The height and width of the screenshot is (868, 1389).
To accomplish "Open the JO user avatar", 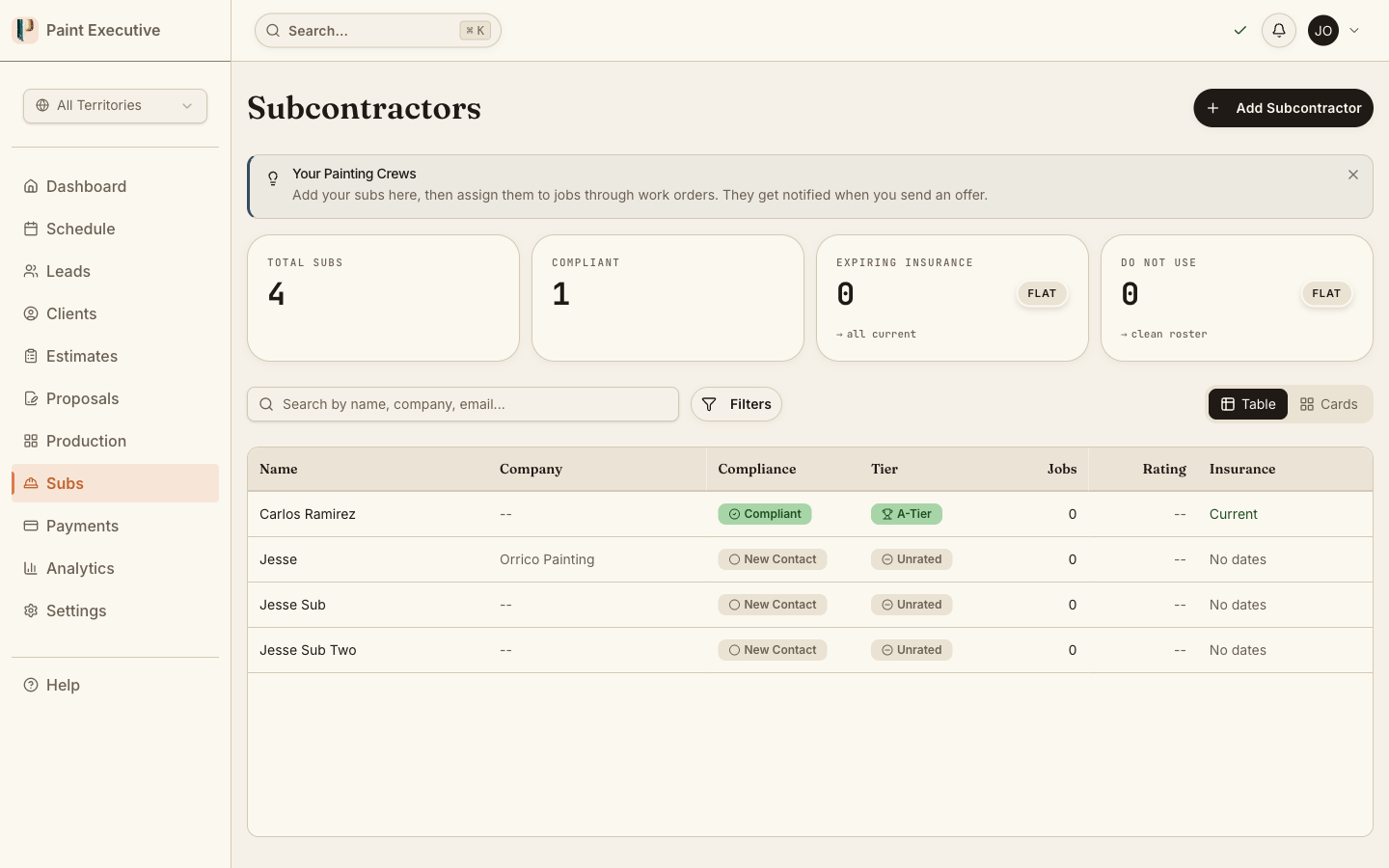I will click(1323, 31).
